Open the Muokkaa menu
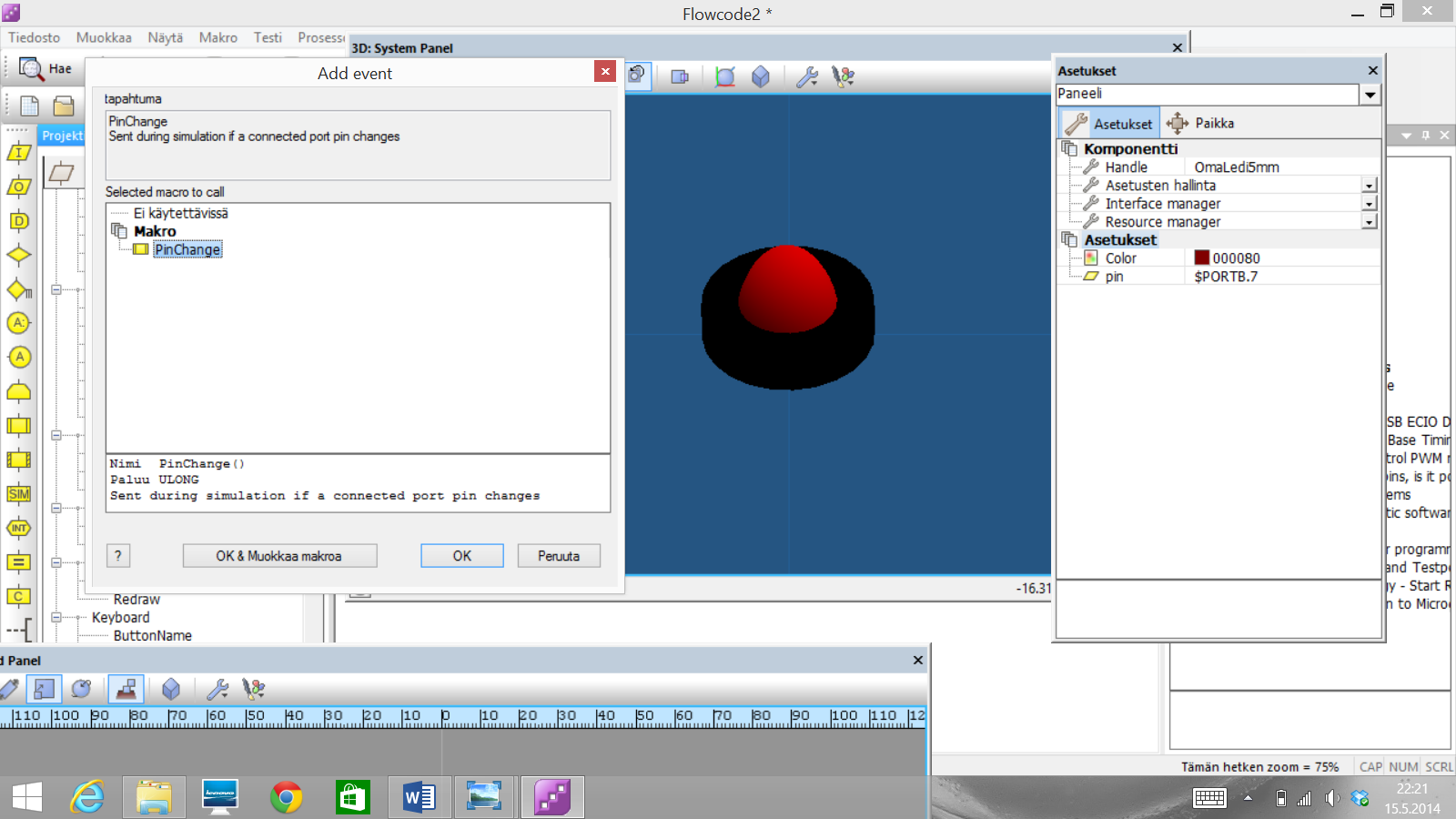The width and height of the screenshot is (1456, 819). pos(104,37)
